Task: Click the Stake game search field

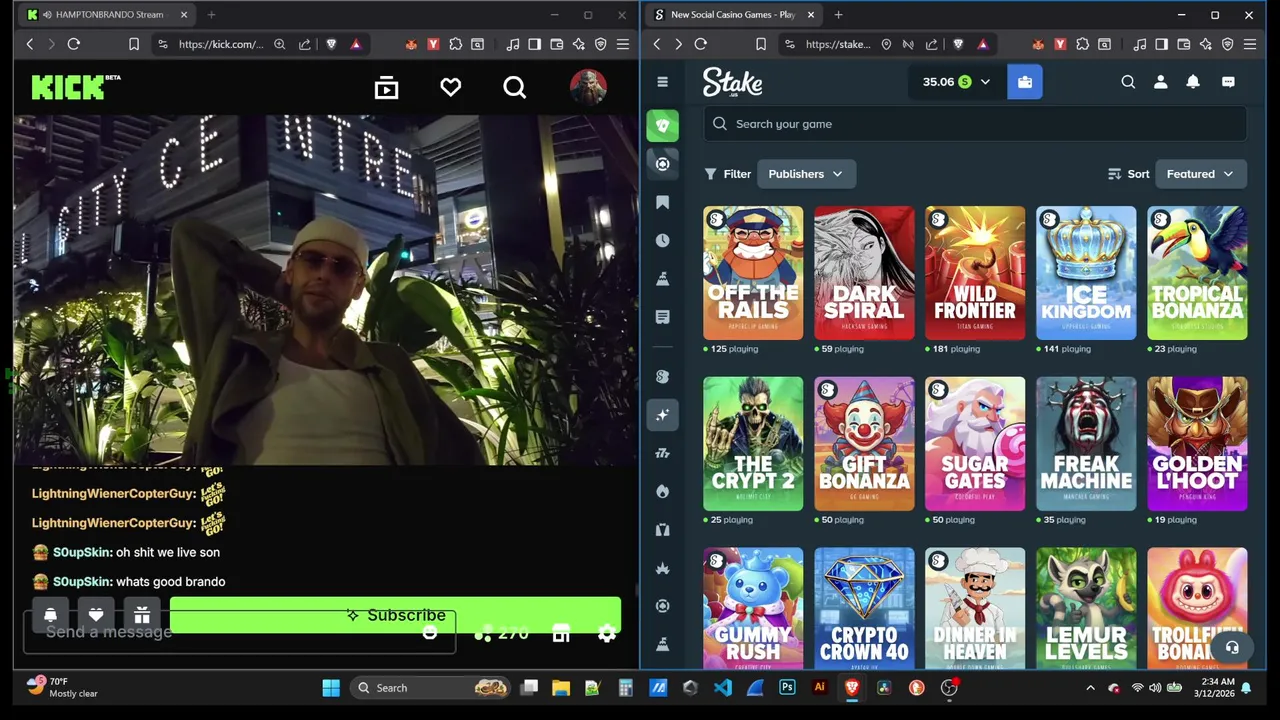Action: click(x=975, y=124)
